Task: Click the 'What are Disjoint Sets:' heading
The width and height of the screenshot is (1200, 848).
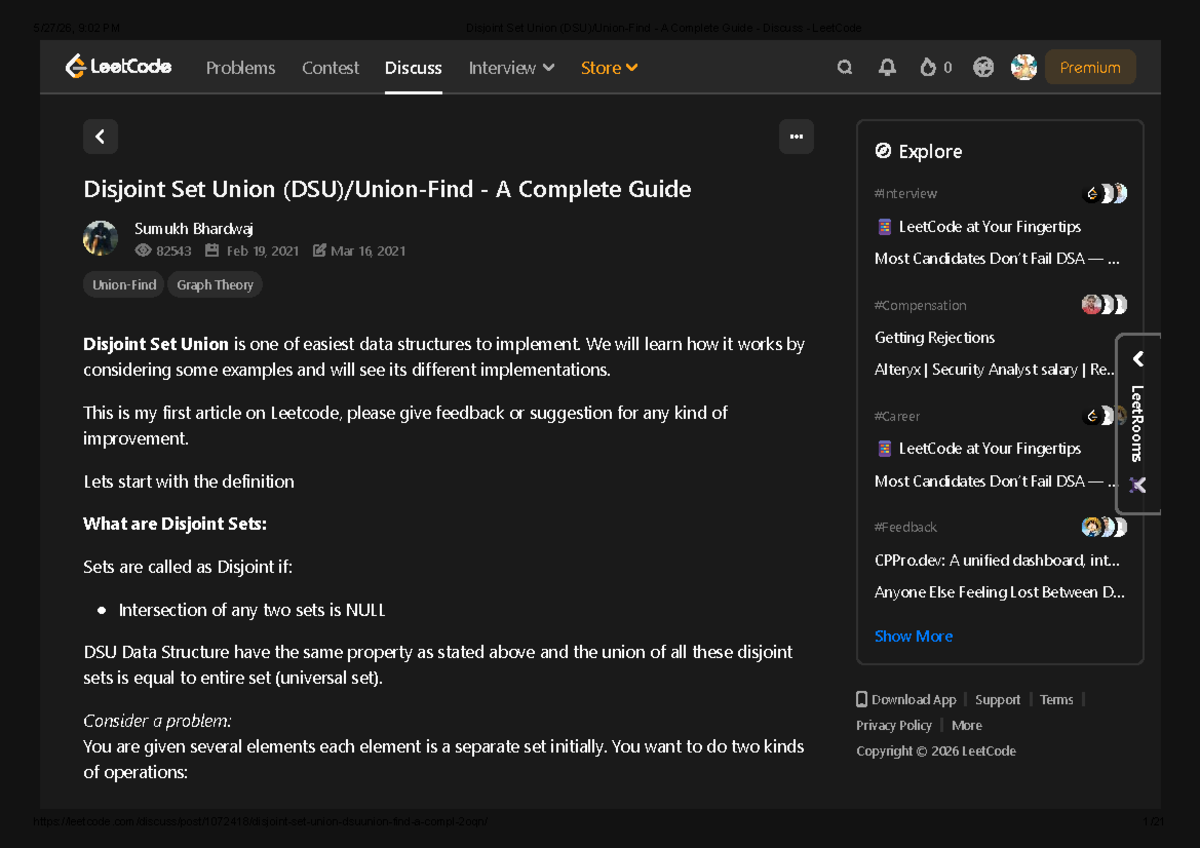Action: pos(175,524)
